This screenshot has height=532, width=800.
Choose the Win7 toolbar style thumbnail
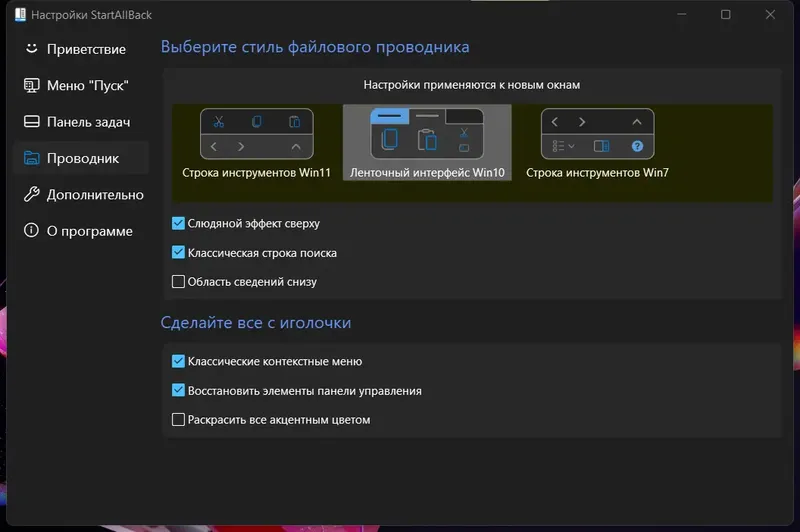pos(597,134)
